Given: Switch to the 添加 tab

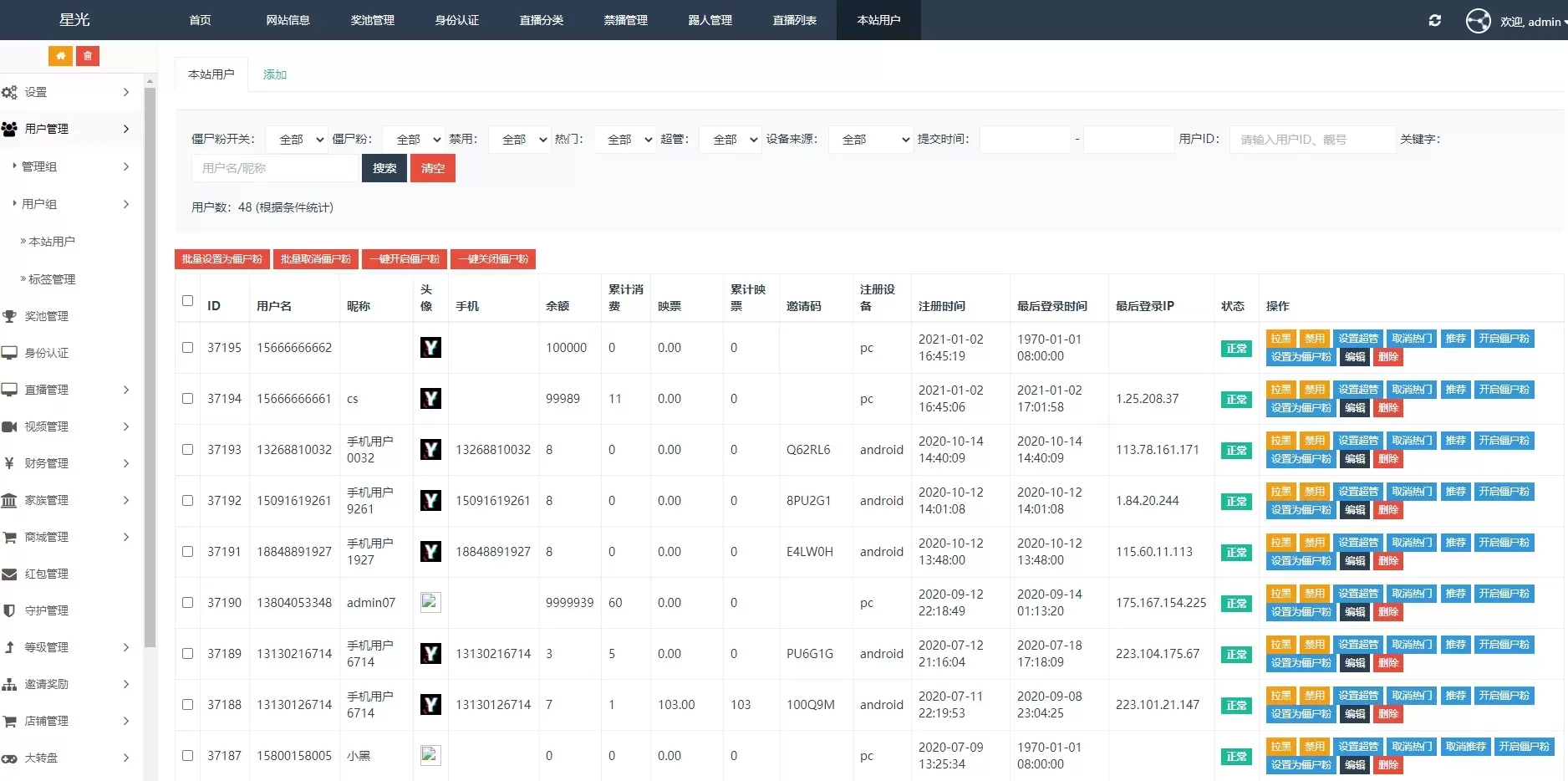Looking at the screenshot, I should pyautogui.click(x=274, y=74).
